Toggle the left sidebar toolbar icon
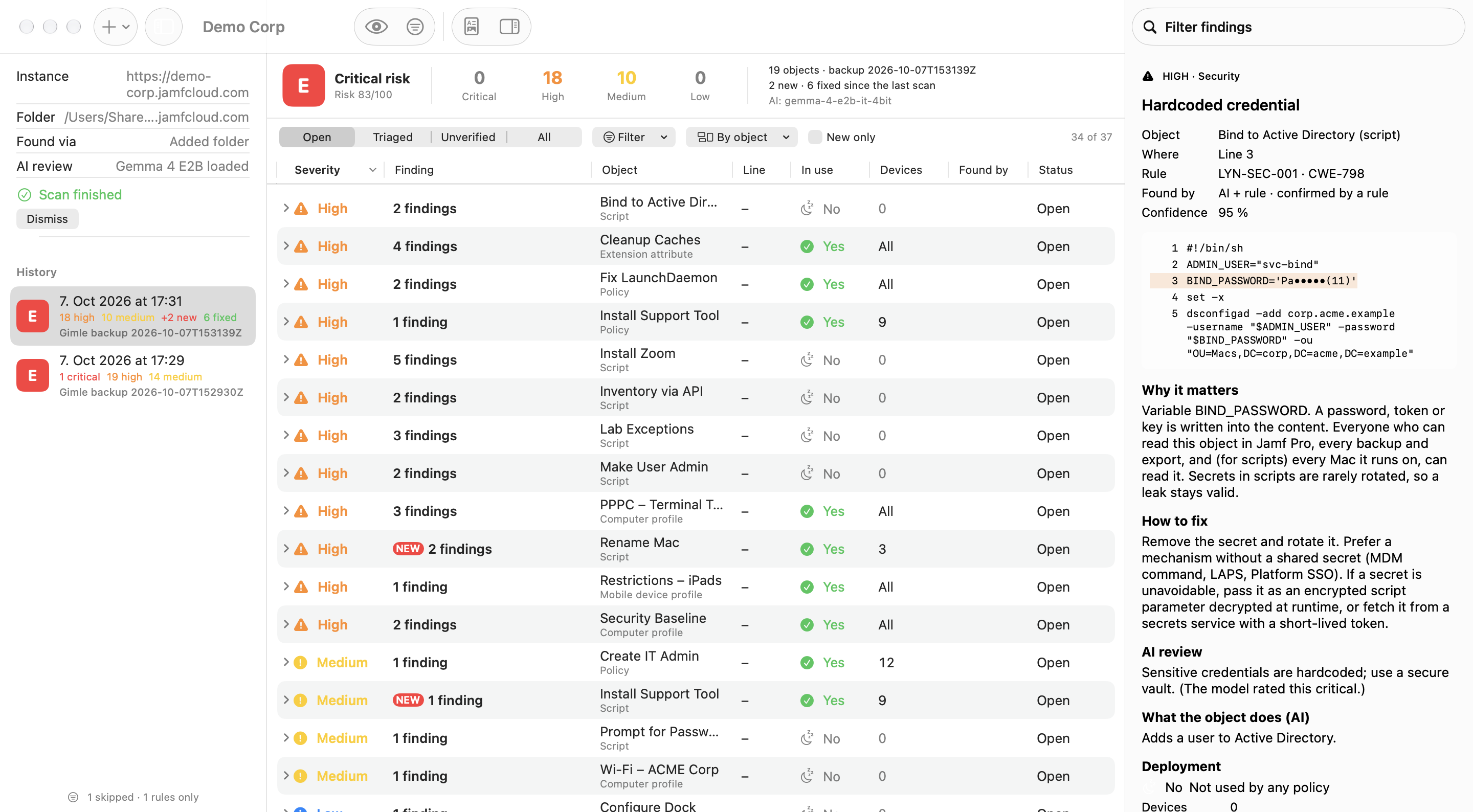Screen dimensions: 1473x812 tap(164, 26)
